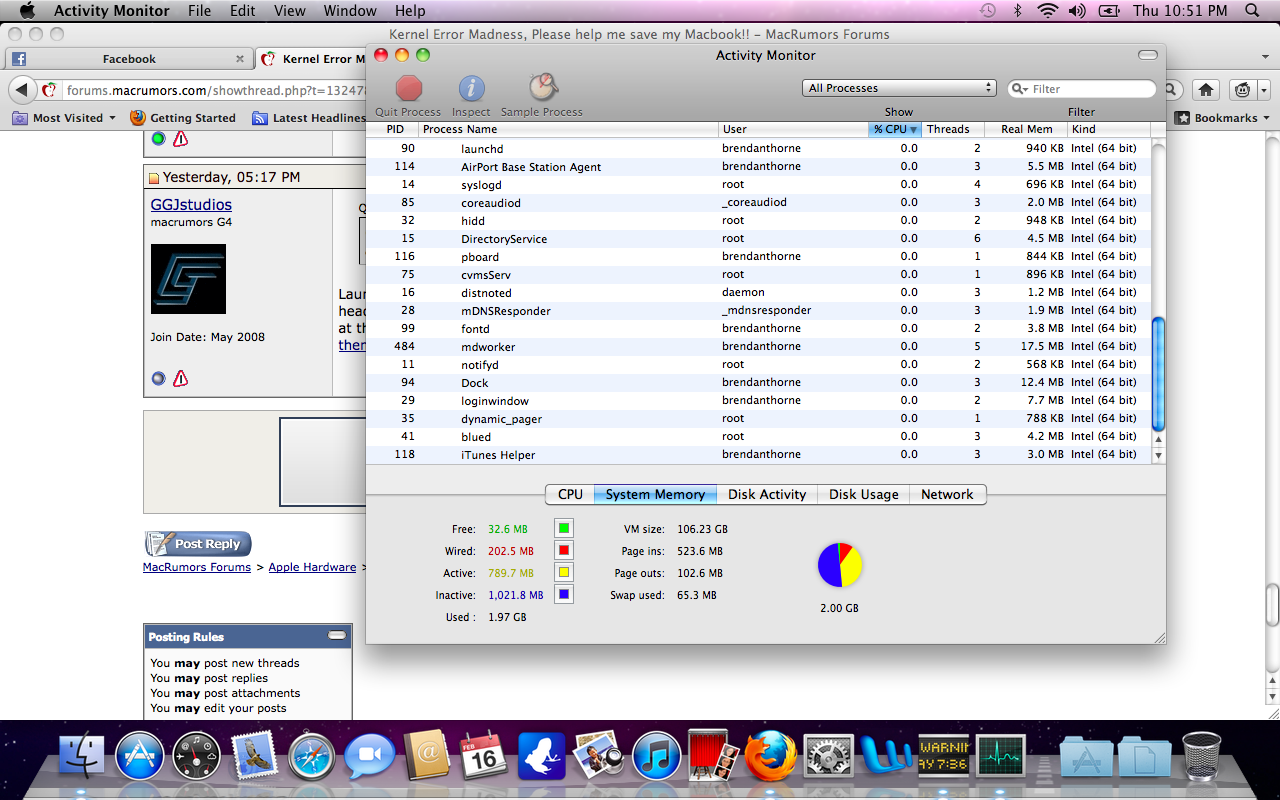Open the Filter search options magnifier
The image size is (1280, 800).
click(1020, 89)
